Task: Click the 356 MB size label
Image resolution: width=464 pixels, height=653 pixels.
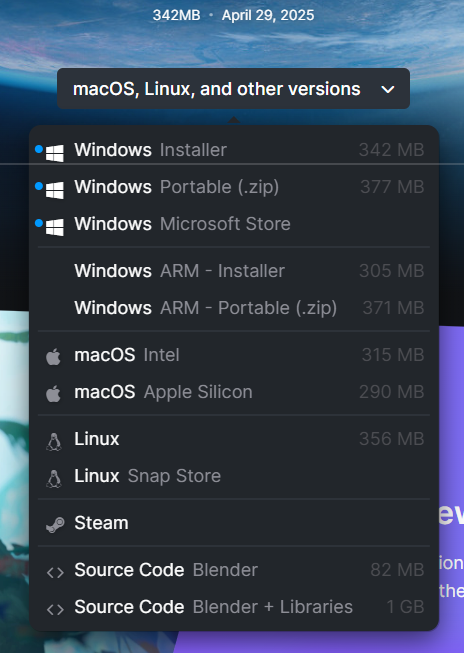Action: (392, 439)
